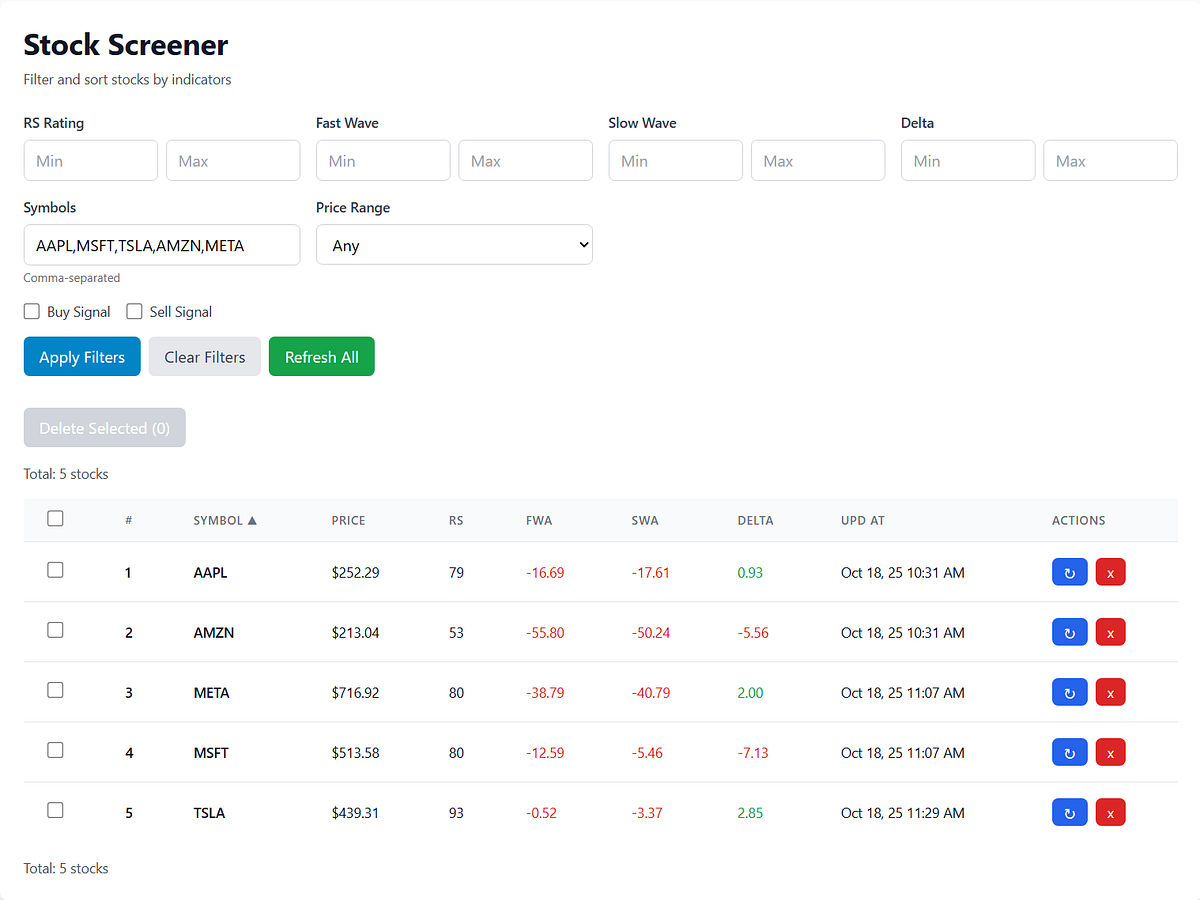
Task: Select all rows with the header checkbox
Action: [x=55, y=518]
